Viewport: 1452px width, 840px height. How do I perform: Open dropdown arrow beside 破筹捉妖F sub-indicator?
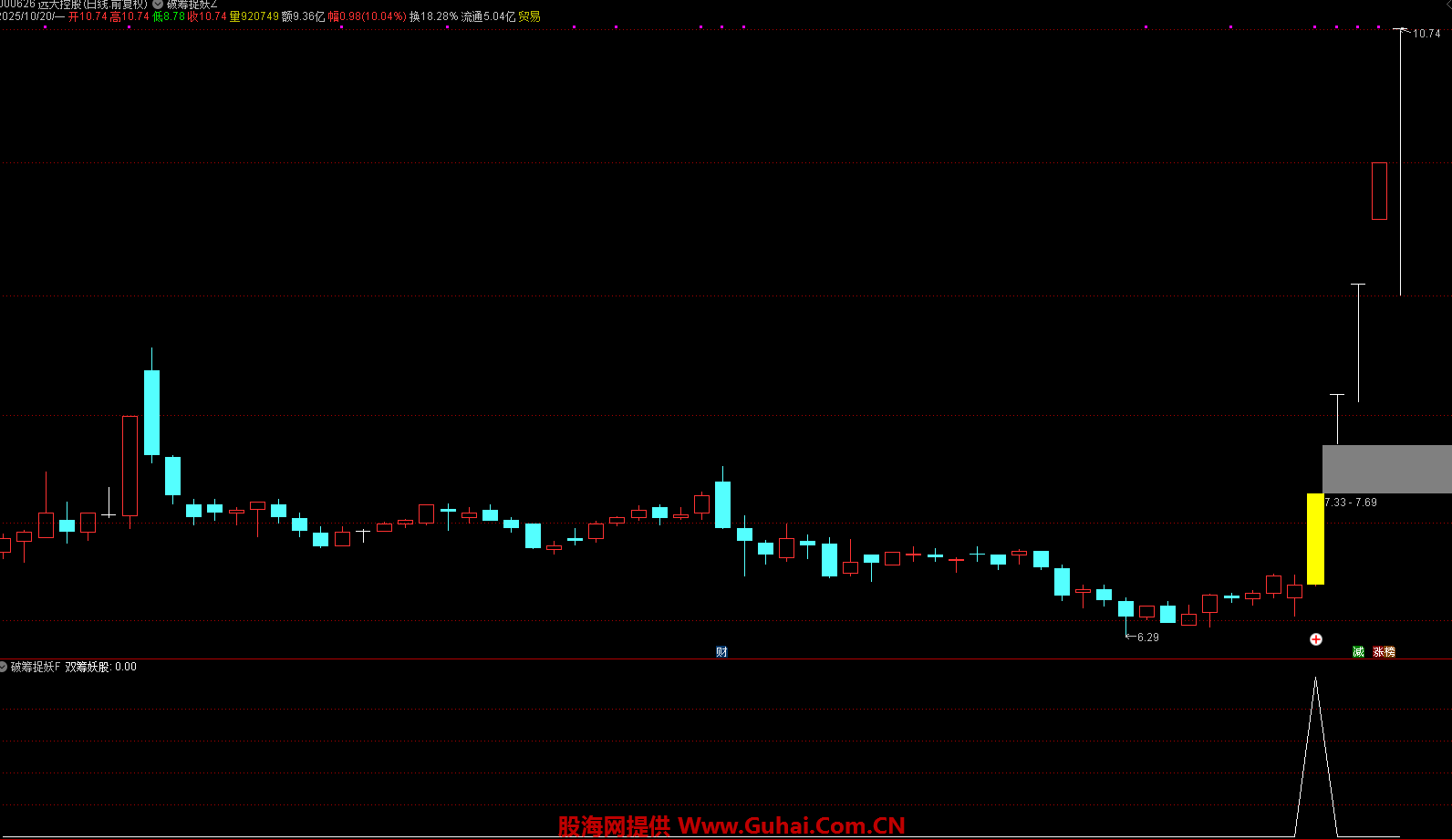click(x=4, y=667)
